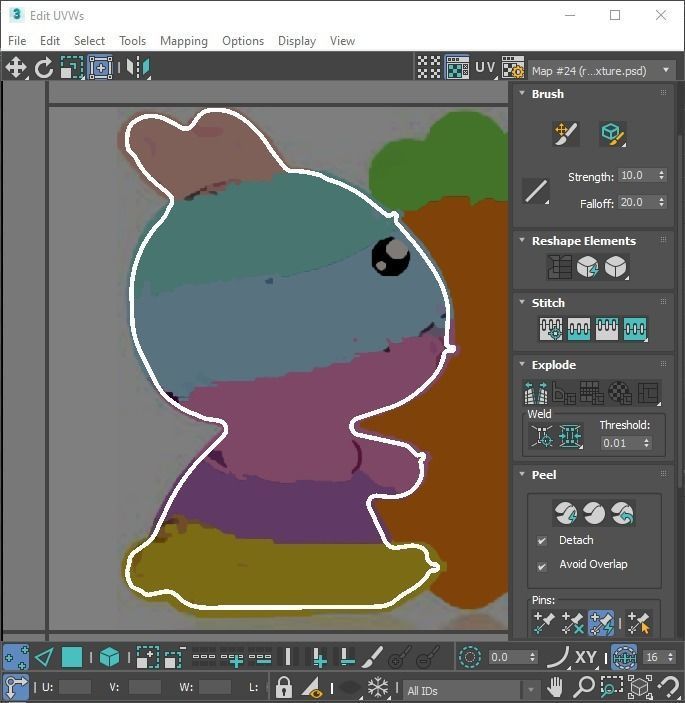Toggle the Auto Pin Moved Vertices icon

pyautogui.click(x=601, y=623)
